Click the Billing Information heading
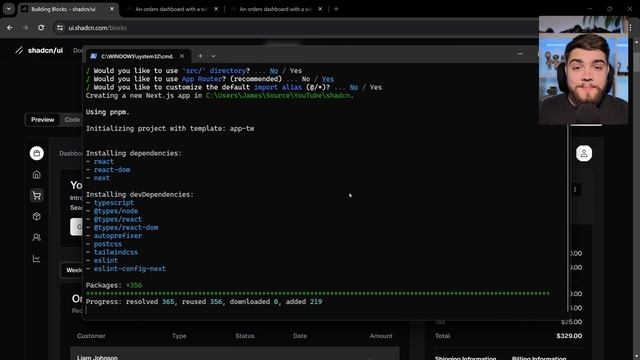The height and width of the screenshot is (360, 640). [x=539, y=358]
